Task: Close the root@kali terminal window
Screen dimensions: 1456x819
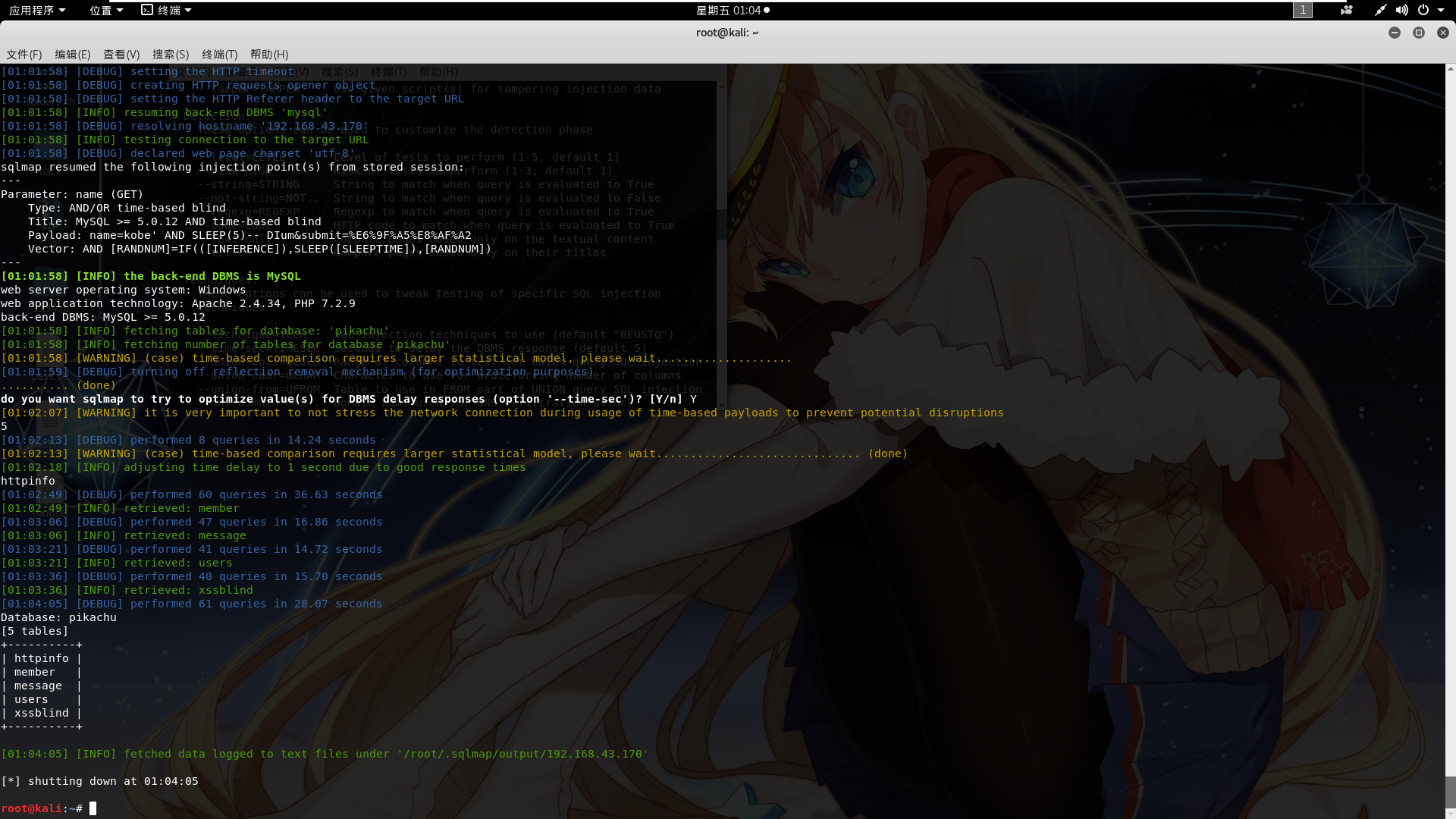Action: pos(1442,33)
